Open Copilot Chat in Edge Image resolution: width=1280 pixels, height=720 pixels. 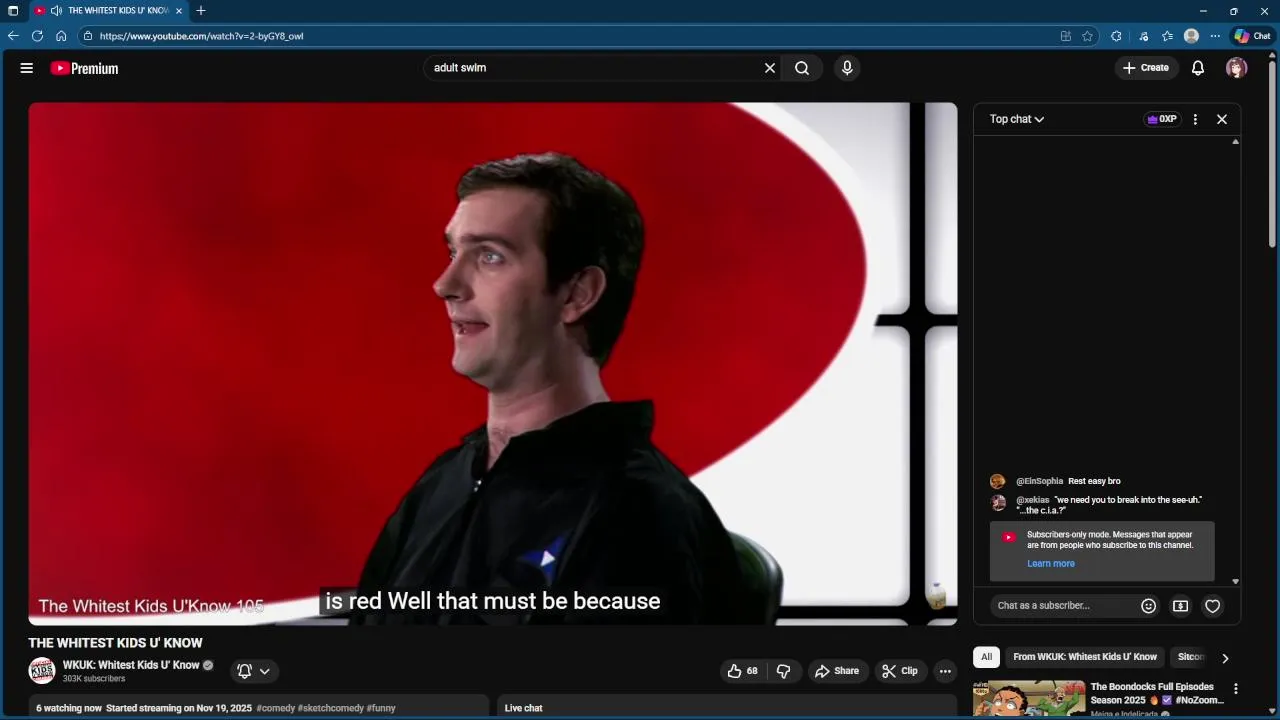point(1252,36)
